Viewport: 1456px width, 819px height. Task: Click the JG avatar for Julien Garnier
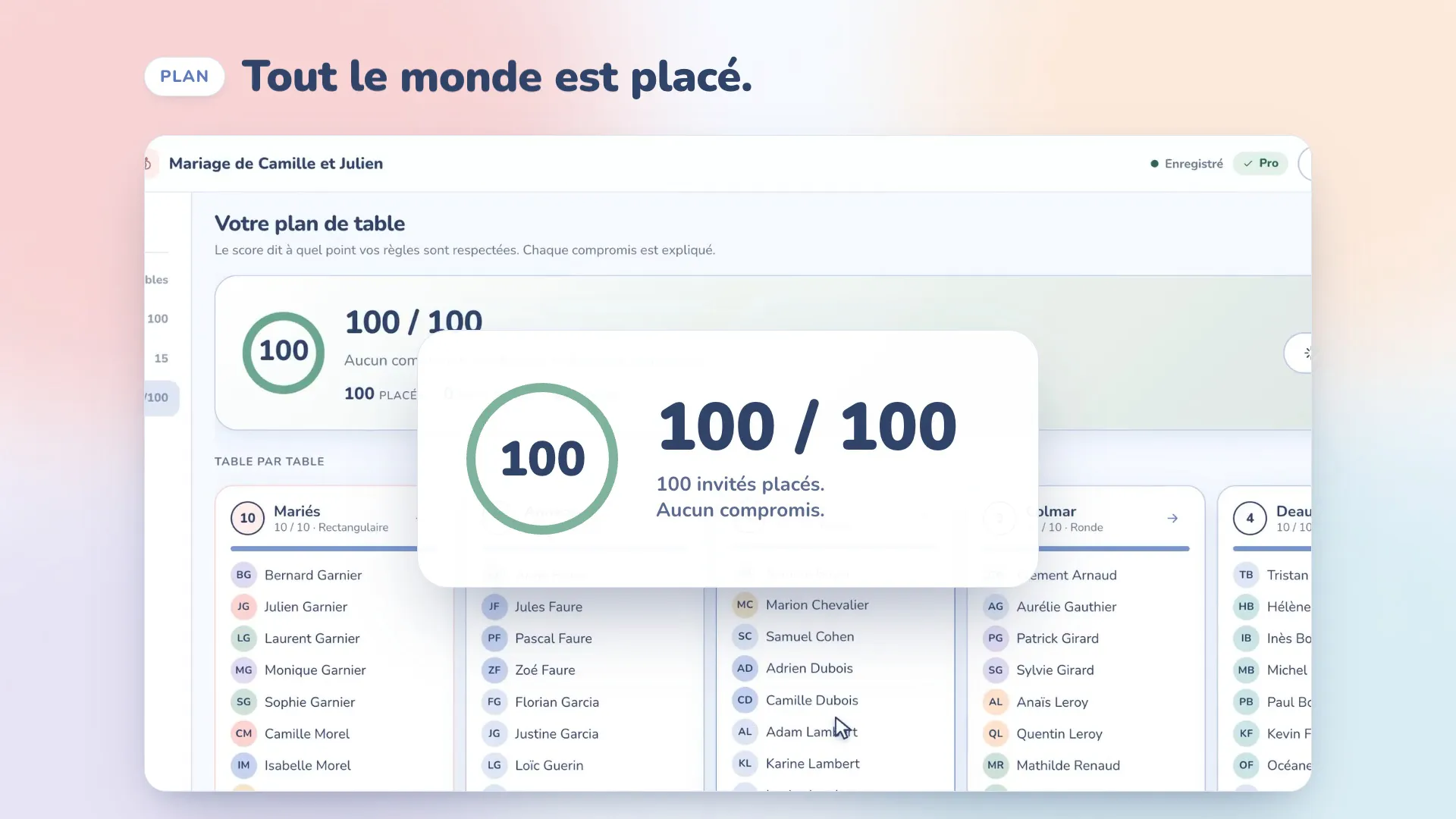tap(243, 607)
